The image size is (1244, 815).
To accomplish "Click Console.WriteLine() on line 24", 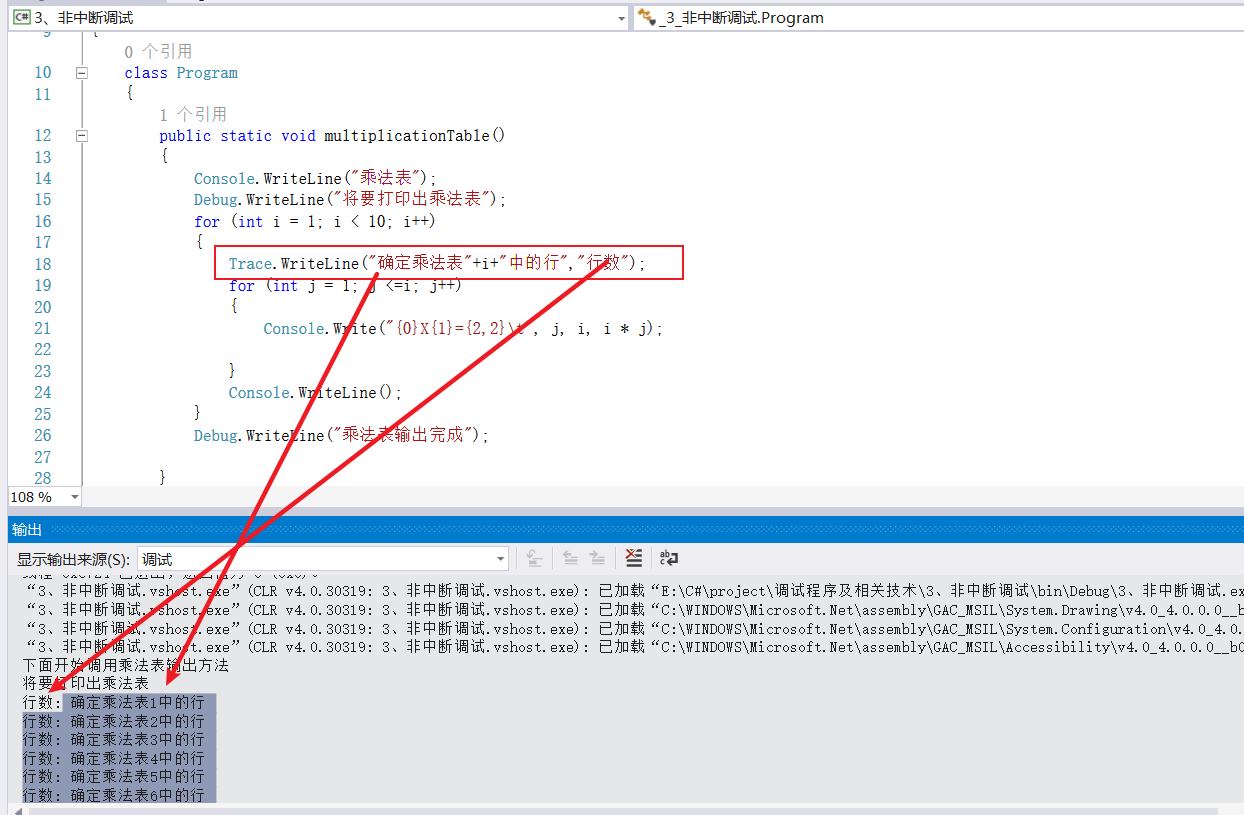I will tap(315, 393).
